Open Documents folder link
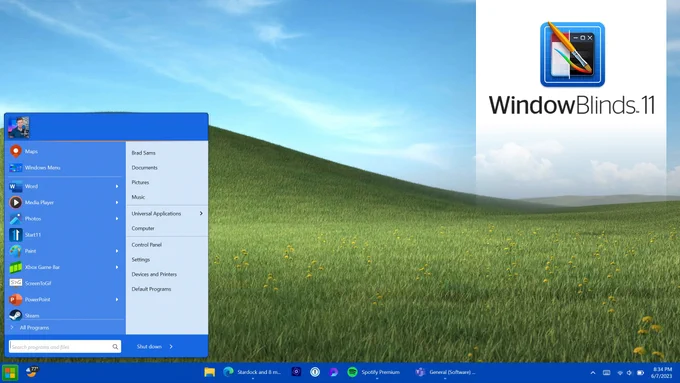This screenshot has height=383, width=680. tap(144, 167)
